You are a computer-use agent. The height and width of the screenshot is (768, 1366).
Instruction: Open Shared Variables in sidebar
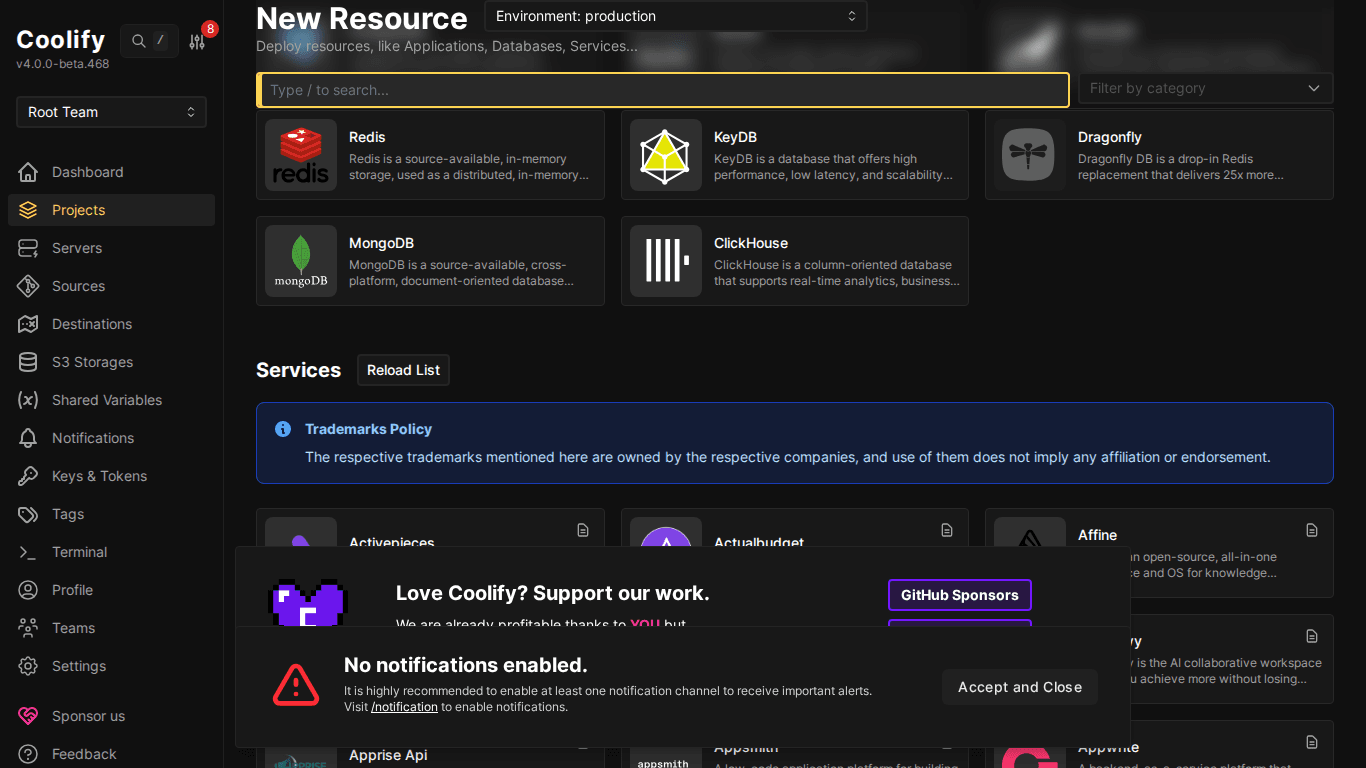(106, 400)
